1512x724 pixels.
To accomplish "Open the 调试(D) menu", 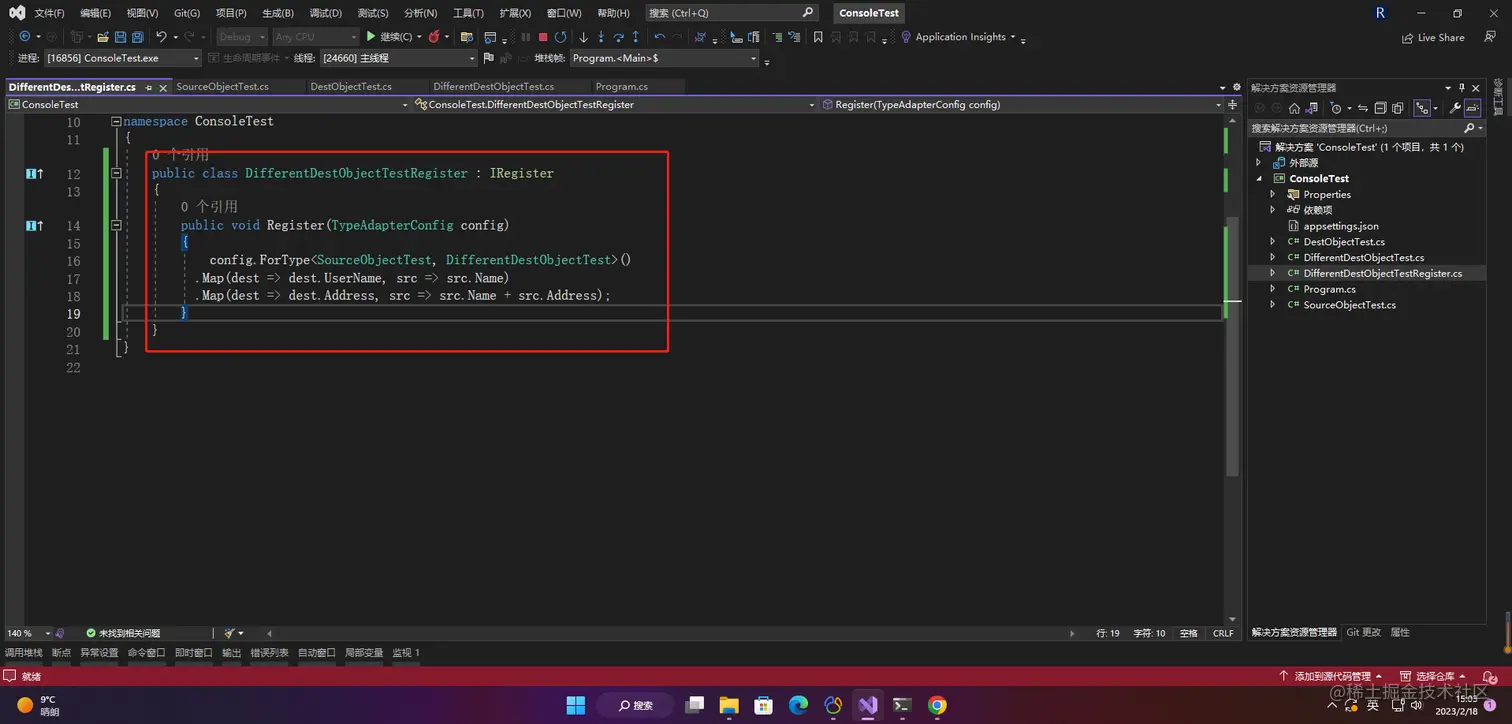I will pyautogui.click(x=325, y=13).
